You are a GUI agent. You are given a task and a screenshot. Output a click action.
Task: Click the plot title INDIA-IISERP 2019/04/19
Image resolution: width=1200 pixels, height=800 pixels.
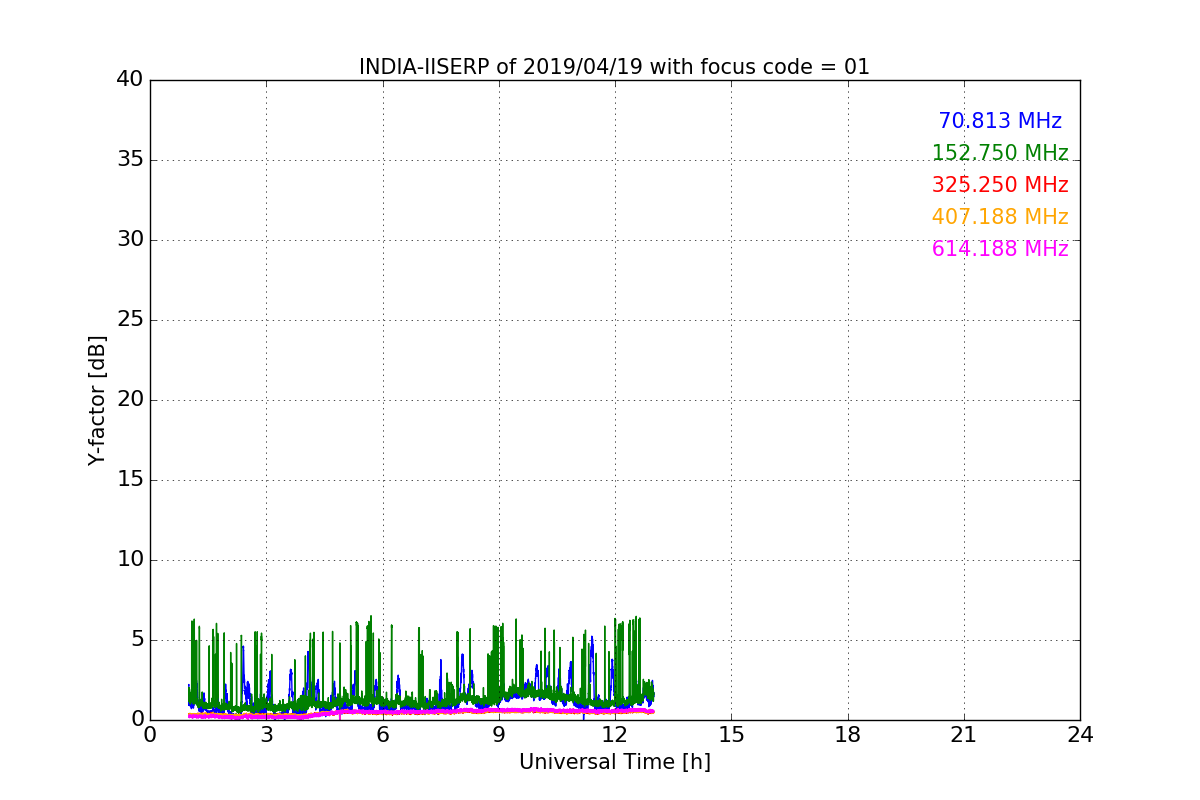pyautogui.click(x=614, y=67)
